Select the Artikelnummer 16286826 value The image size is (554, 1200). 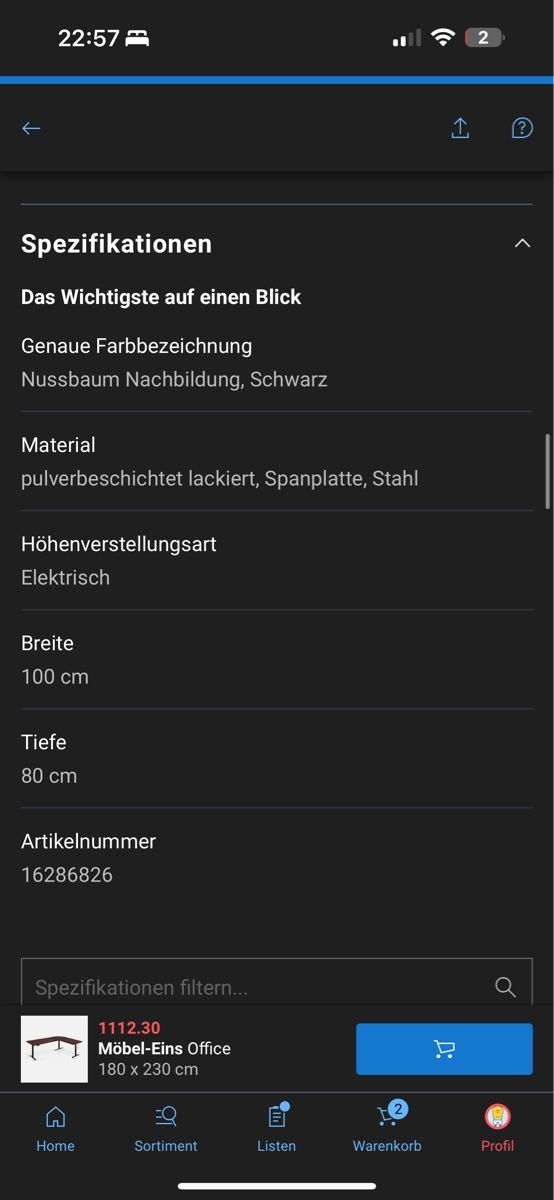click(67, 875)
